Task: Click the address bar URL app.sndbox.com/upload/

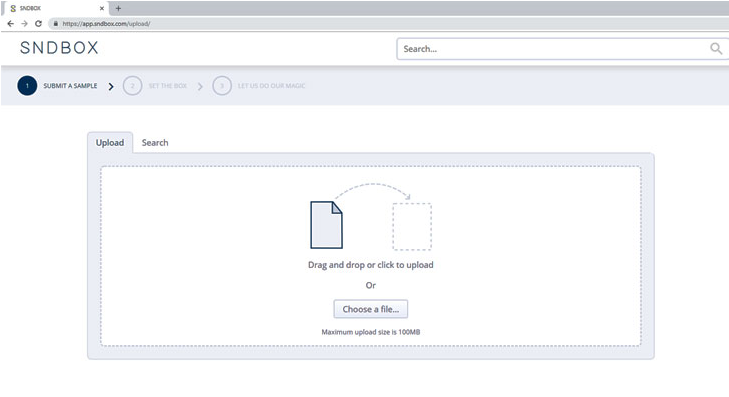Action: tap(106, 24)
